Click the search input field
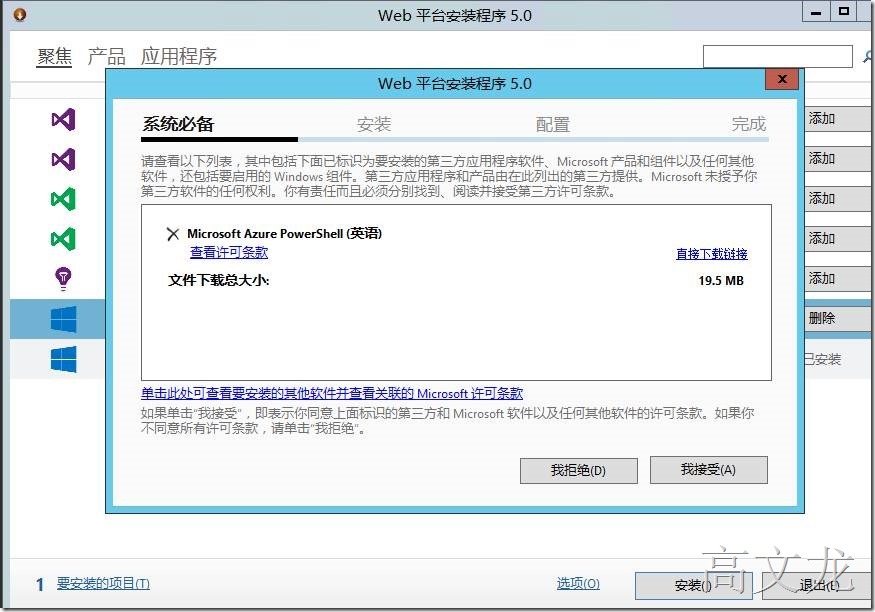Image resolution: width=875 pixels, height=612 pixels. [x=778, y=56]
